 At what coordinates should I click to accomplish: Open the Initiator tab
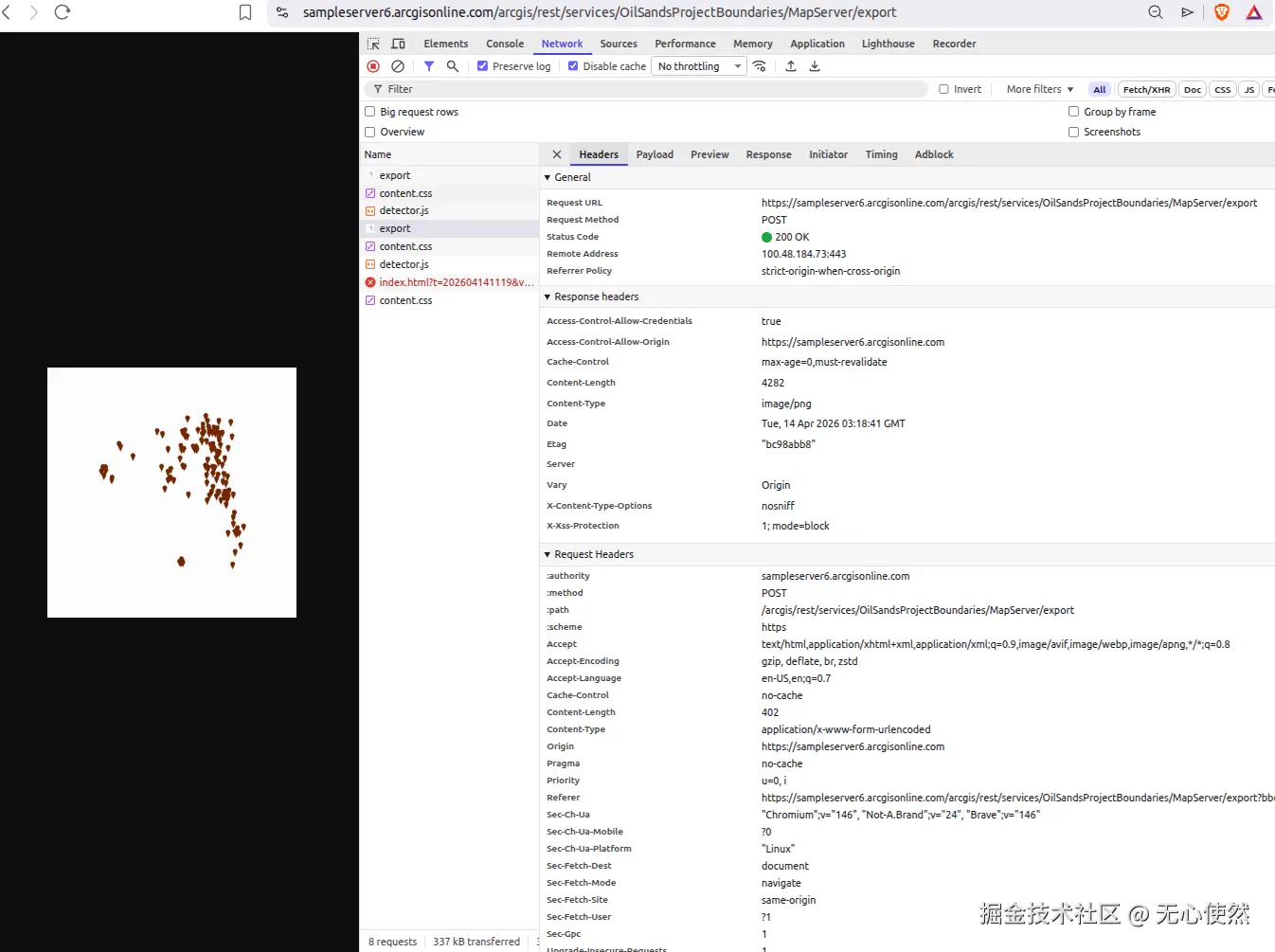pos(829,154)
